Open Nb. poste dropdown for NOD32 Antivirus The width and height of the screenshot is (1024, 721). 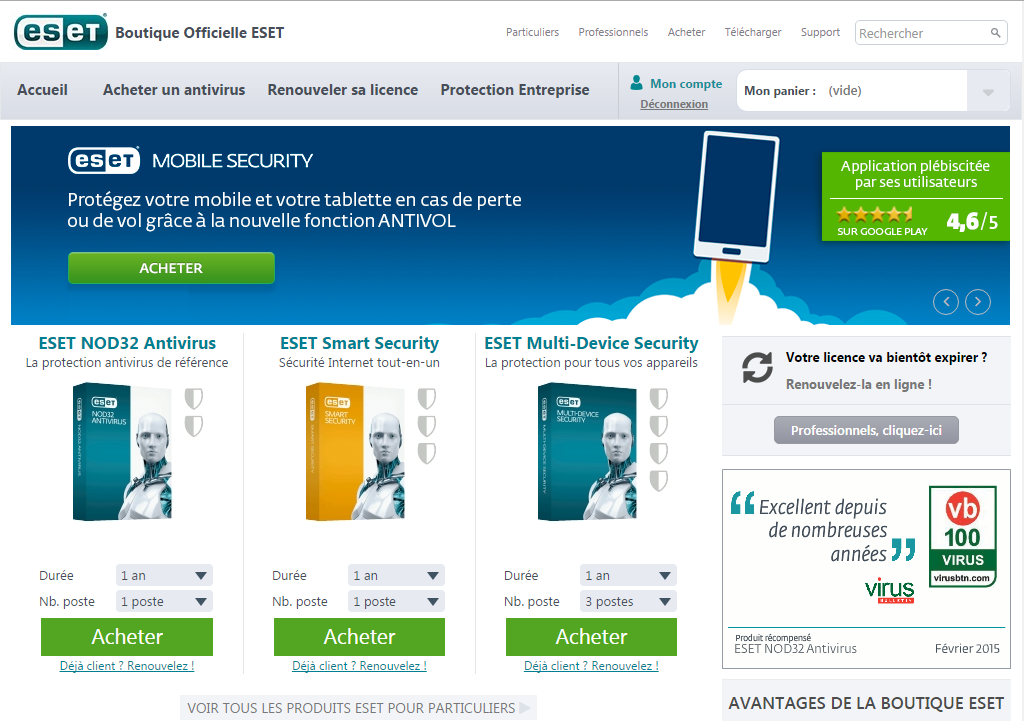tap(164, 601)
